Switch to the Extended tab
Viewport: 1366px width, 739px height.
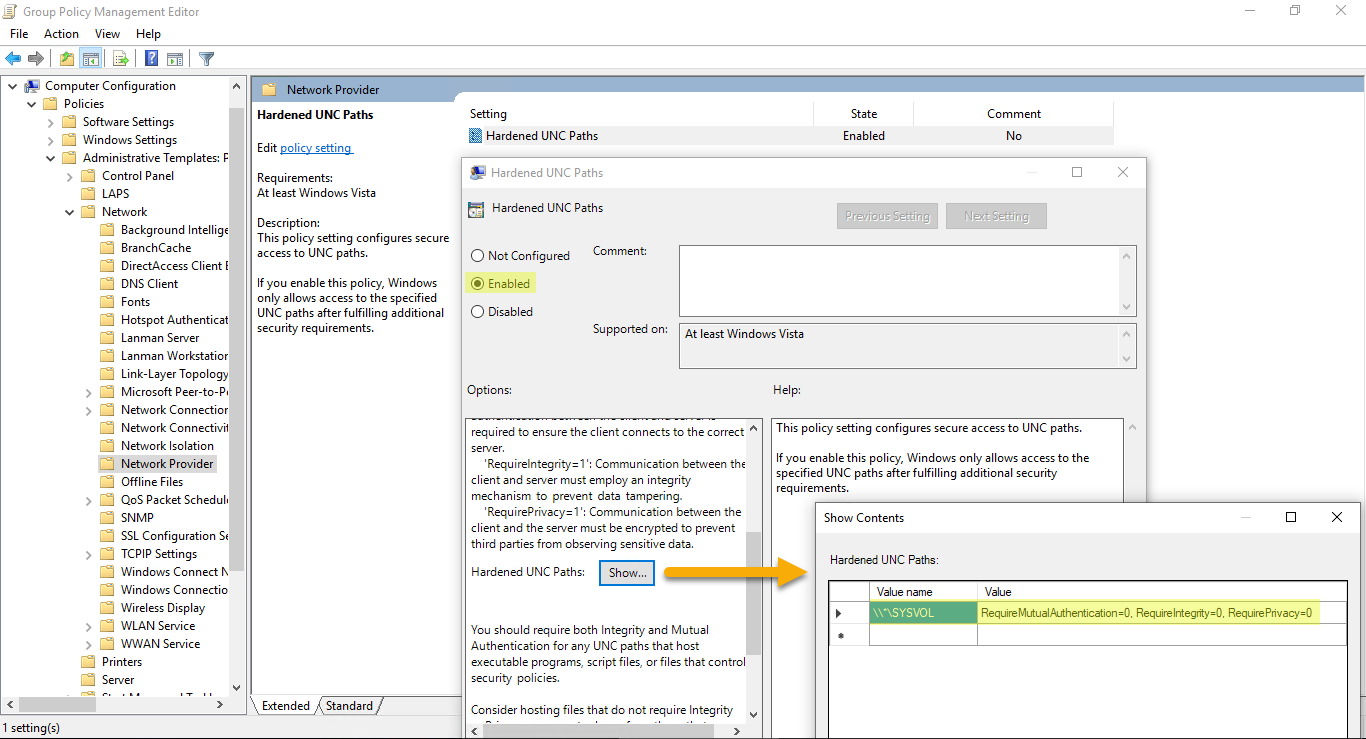tap(286, 706)
